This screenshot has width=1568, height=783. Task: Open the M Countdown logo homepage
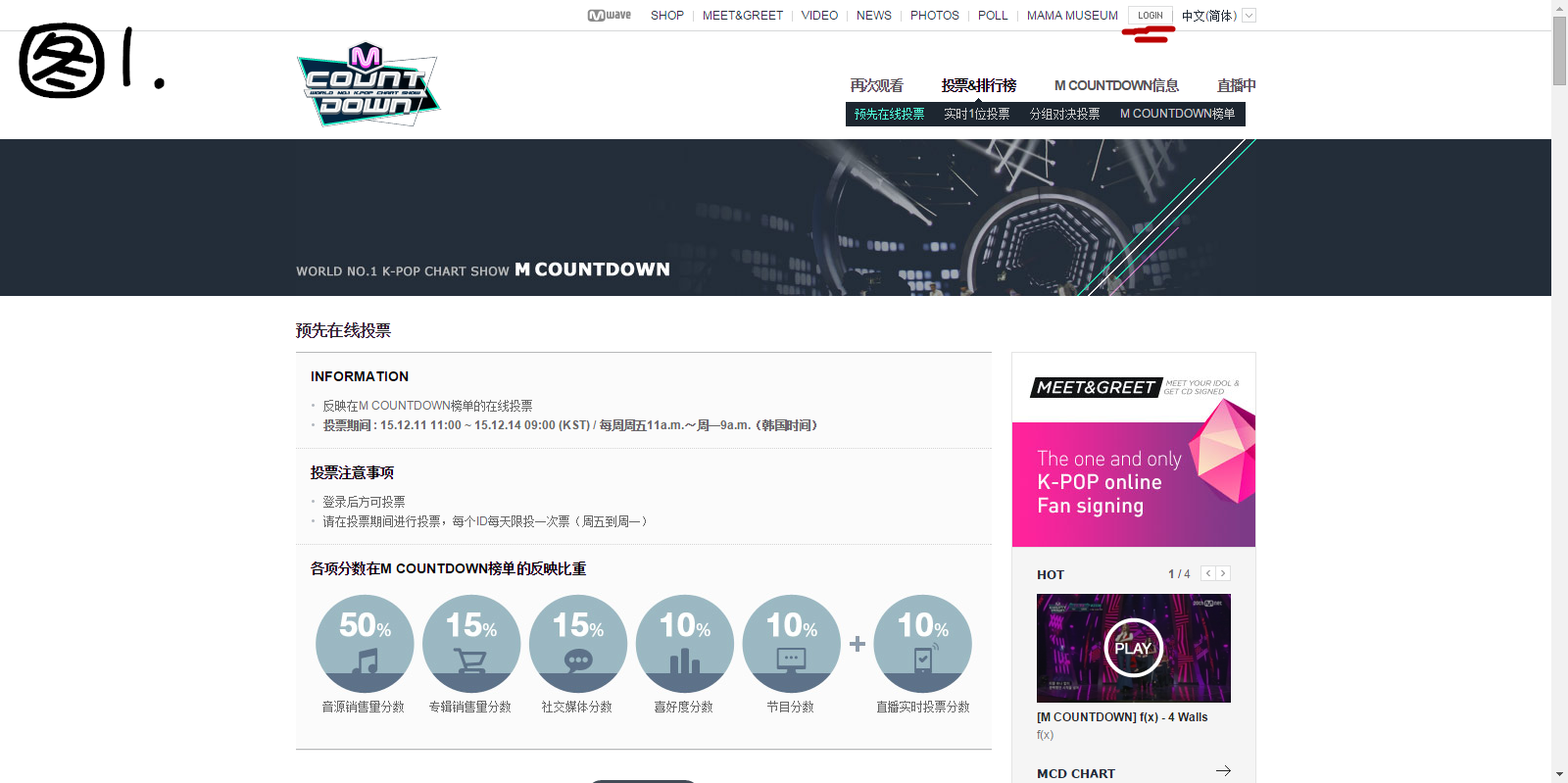pyautogui.click(x=368, y=84)
